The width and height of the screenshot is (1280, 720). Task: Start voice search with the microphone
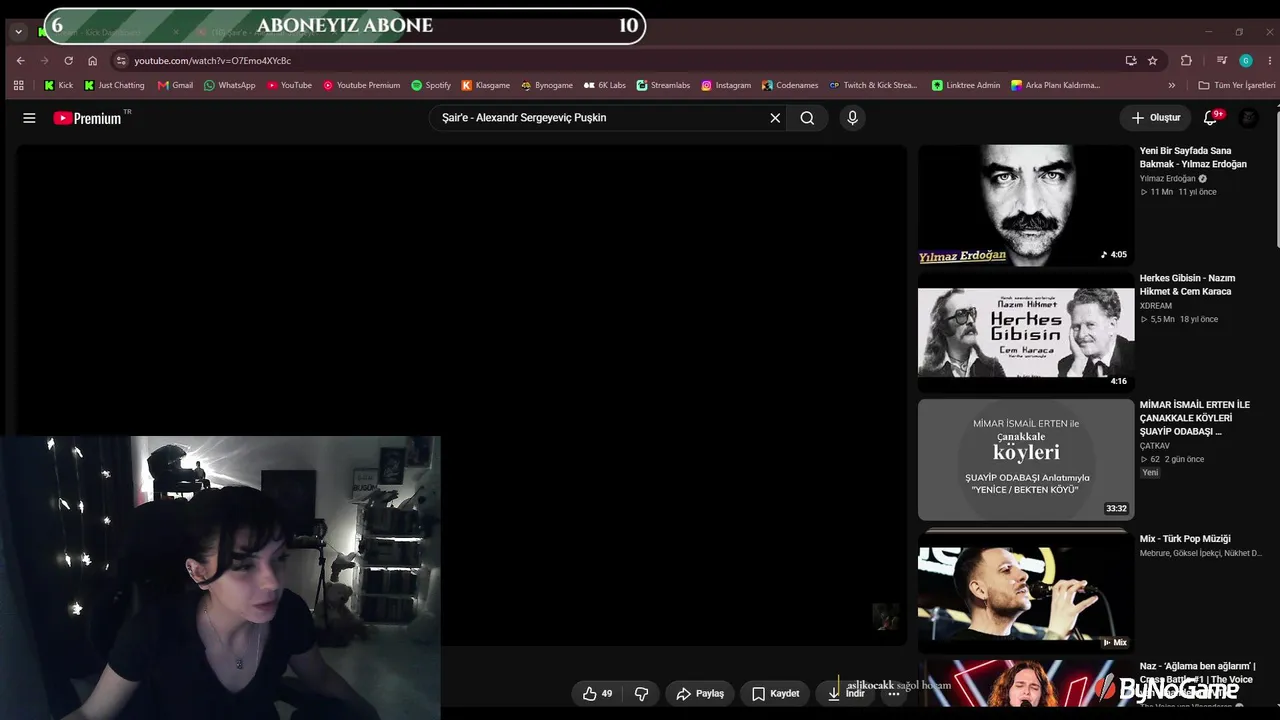click(852, 118)
